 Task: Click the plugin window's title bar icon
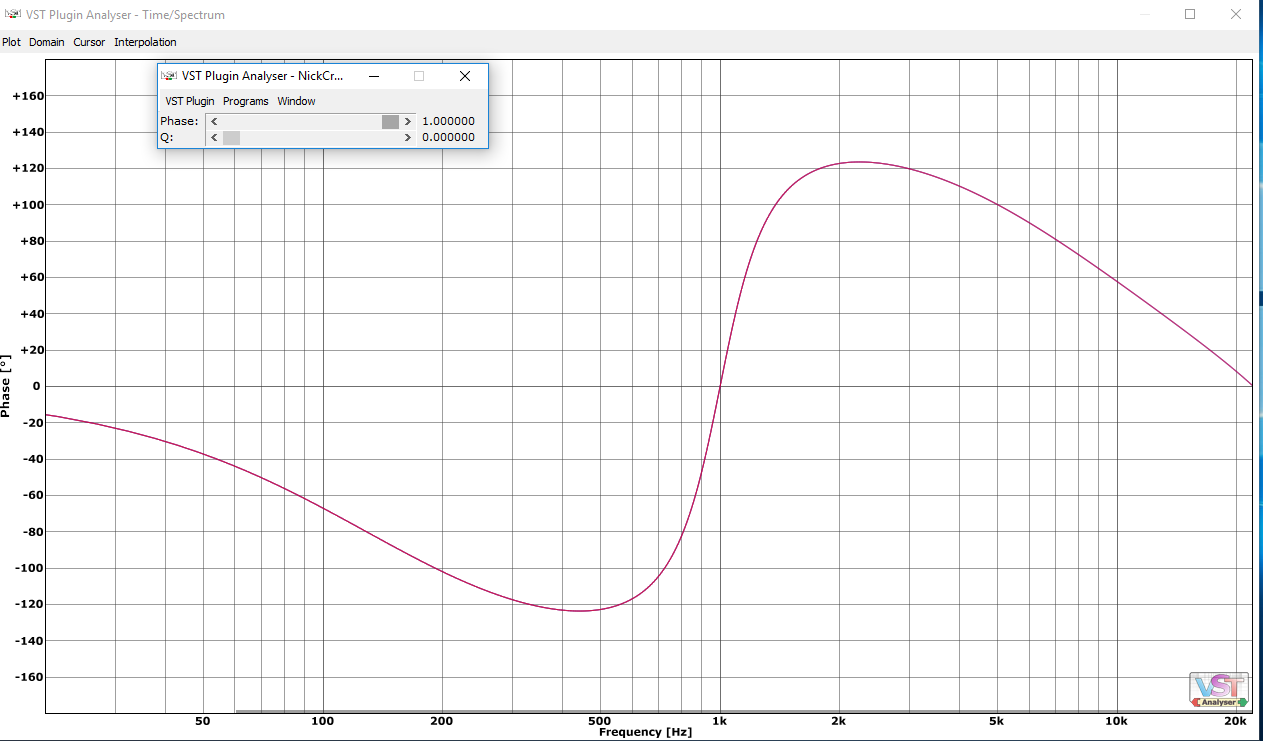pos(169,76)
